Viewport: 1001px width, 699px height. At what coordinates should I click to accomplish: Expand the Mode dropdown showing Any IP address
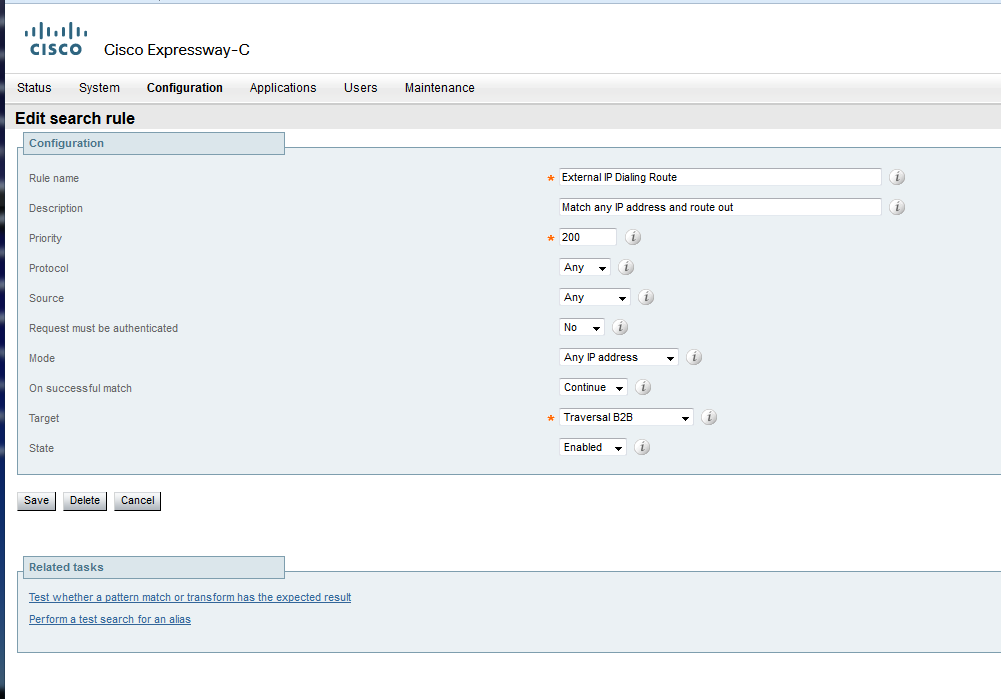point(619,358)
